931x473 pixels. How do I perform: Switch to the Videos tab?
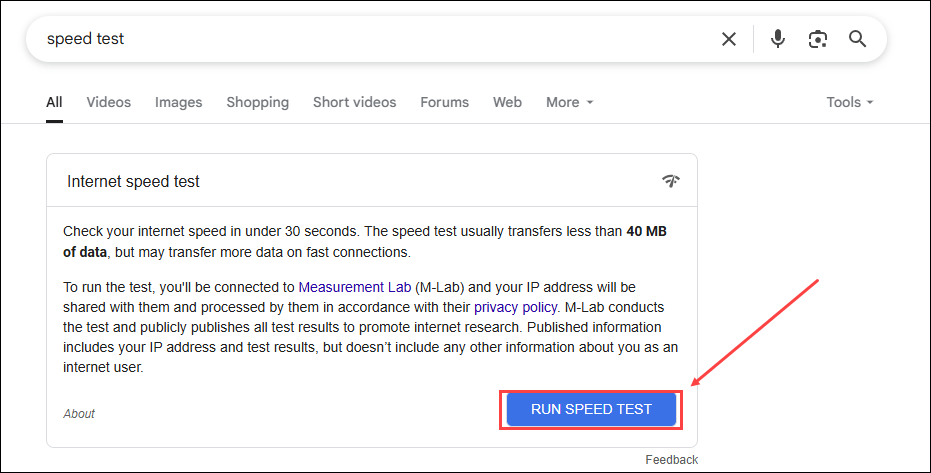point(108,102)
